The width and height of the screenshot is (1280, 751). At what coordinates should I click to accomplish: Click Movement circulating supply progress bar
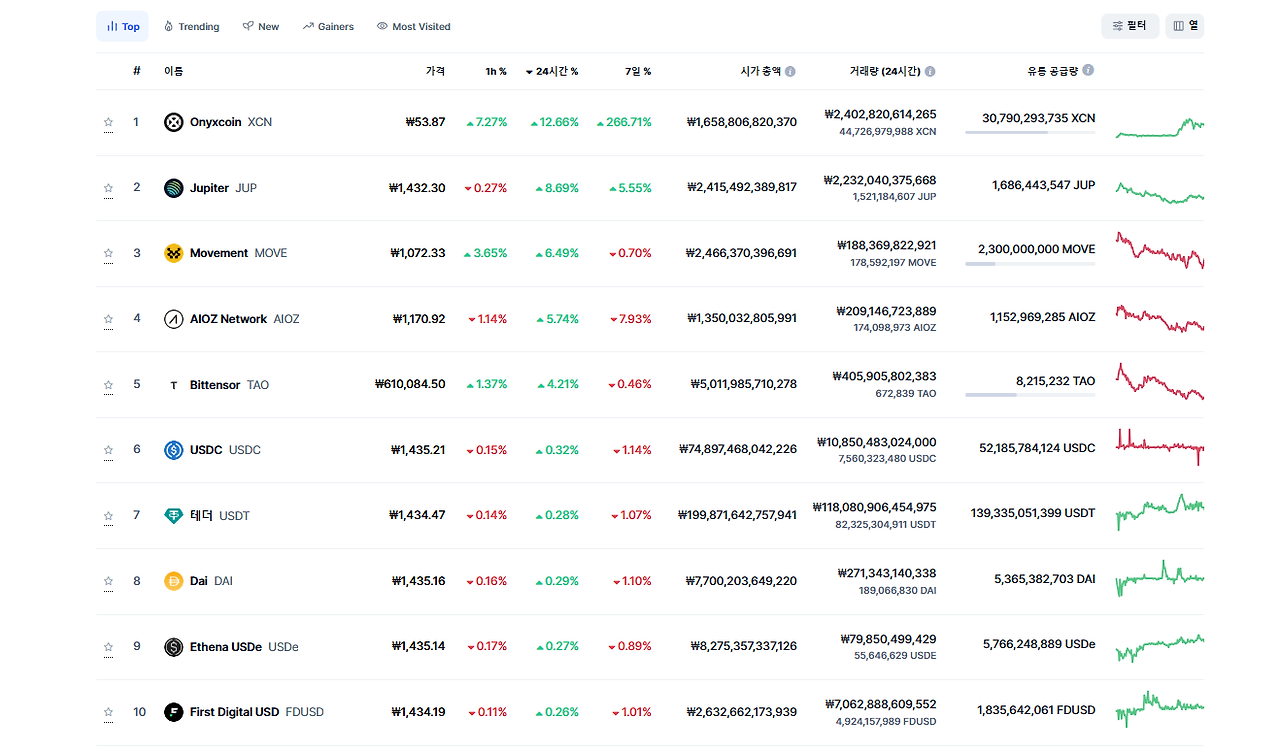pos(1030,264)
